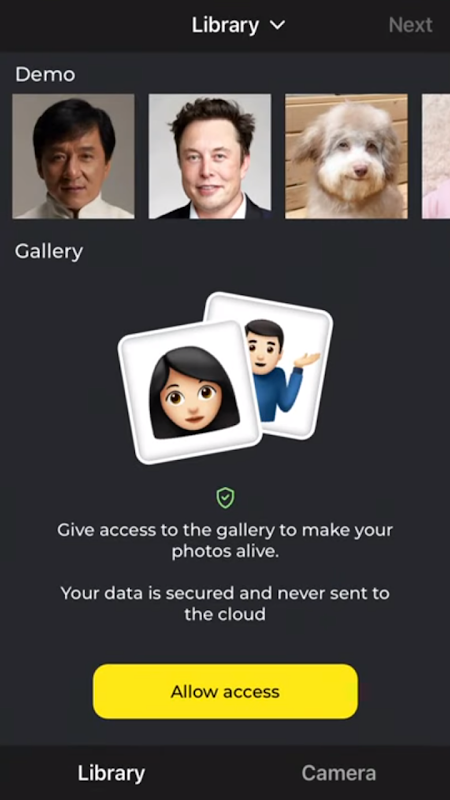Switch to the Camera tab
The width and height of the screenshot is (450, 800).
(339, 773)
